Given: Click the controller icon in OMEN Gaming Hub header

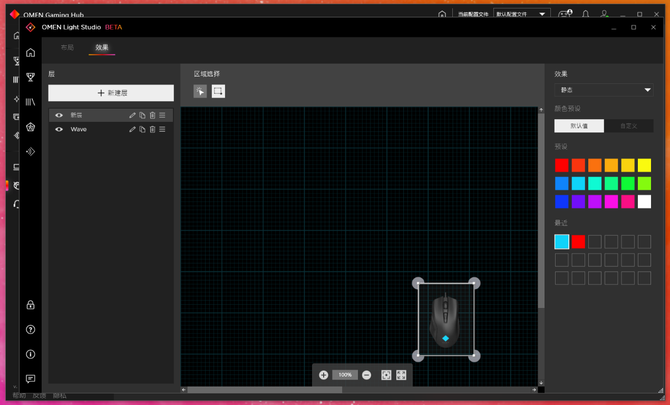Looking at the screenshot, I should pyautogui.click(x=565, y=14).
